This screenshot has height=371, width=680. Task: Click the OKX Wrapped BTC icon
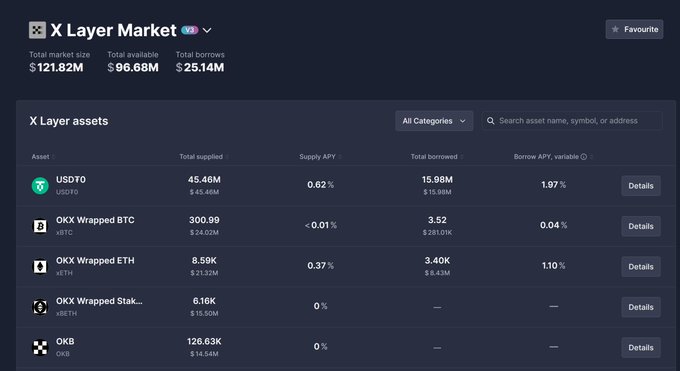40,226
